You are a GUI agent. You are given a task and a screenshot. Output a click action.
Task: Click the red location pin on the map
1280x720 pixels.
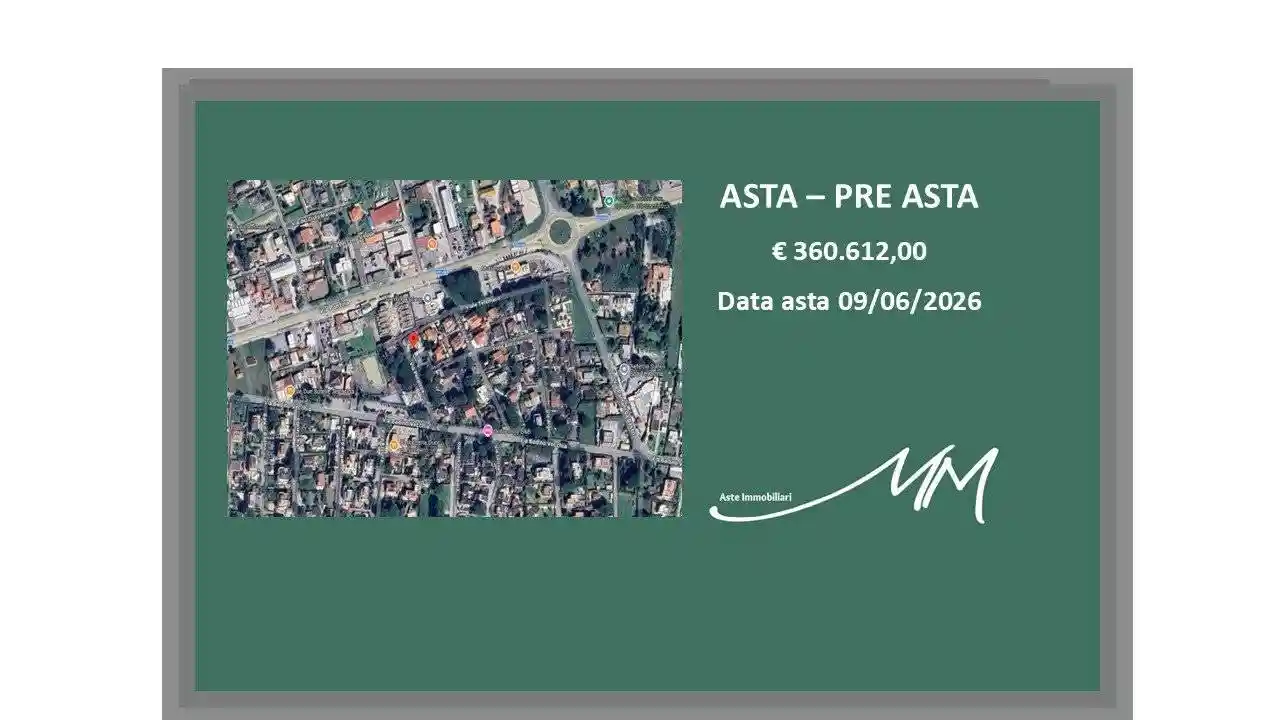[413, 339]
